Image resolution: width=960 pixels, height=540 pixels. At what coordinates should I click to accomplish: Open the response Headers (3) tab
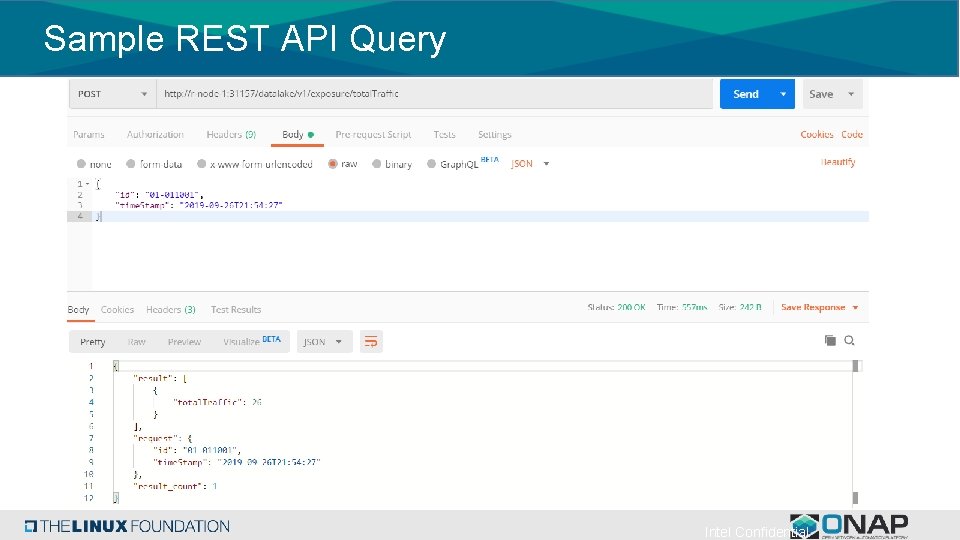pyautogui.click(x=171, y=309)
